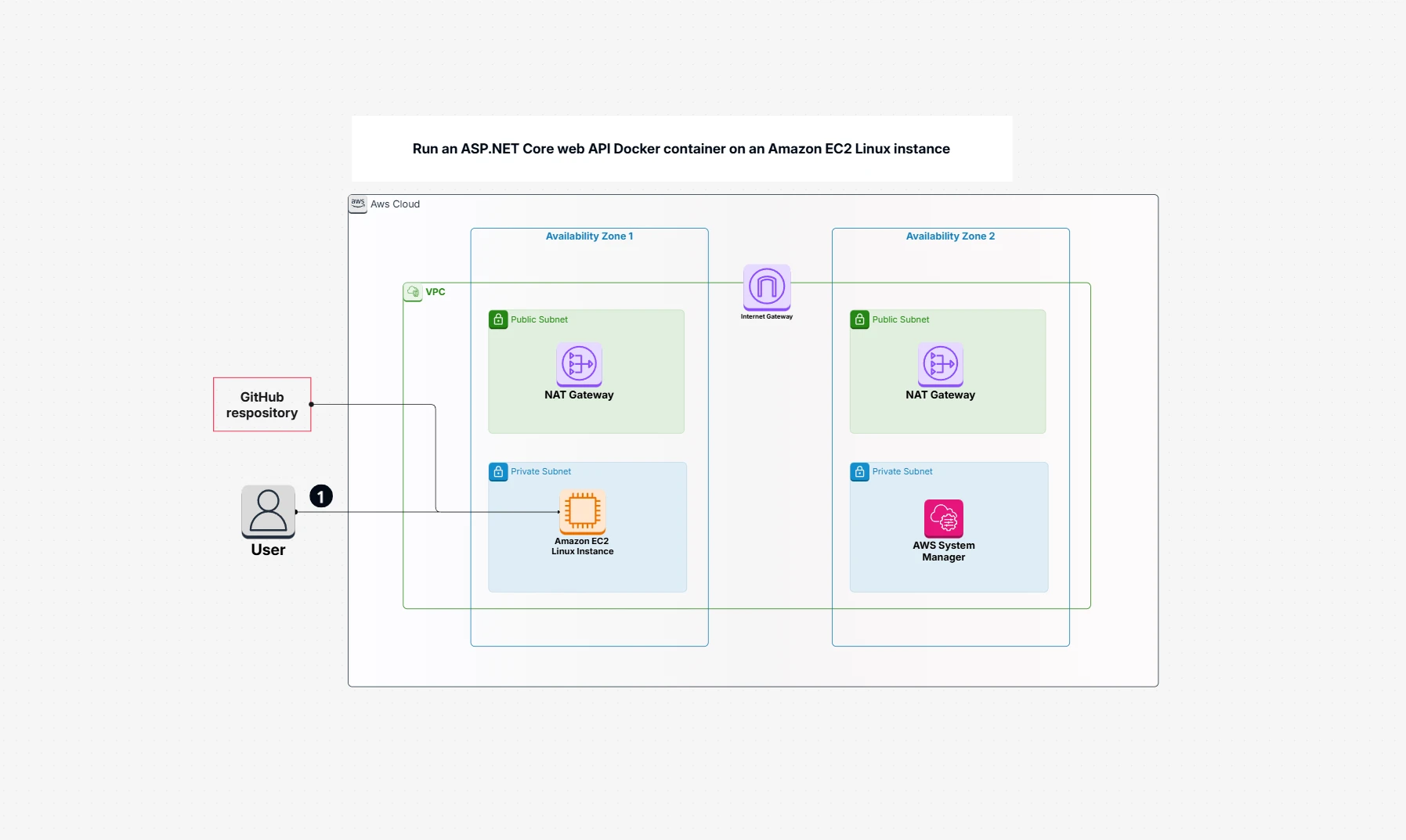The width and height of the screenshot is (1406, 840).
Task: Expand the Availability Zone 2 container
Action: coord(950,437)
